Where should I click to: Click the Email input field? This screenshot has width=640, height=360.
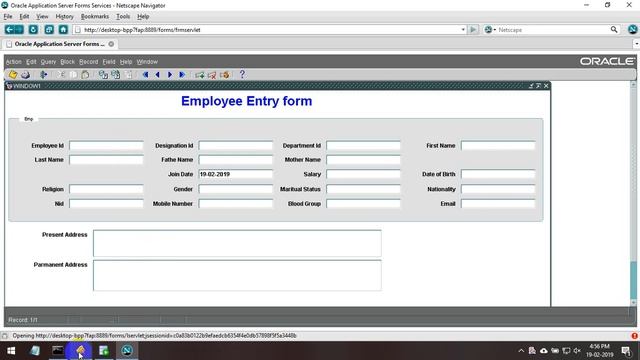498,203
